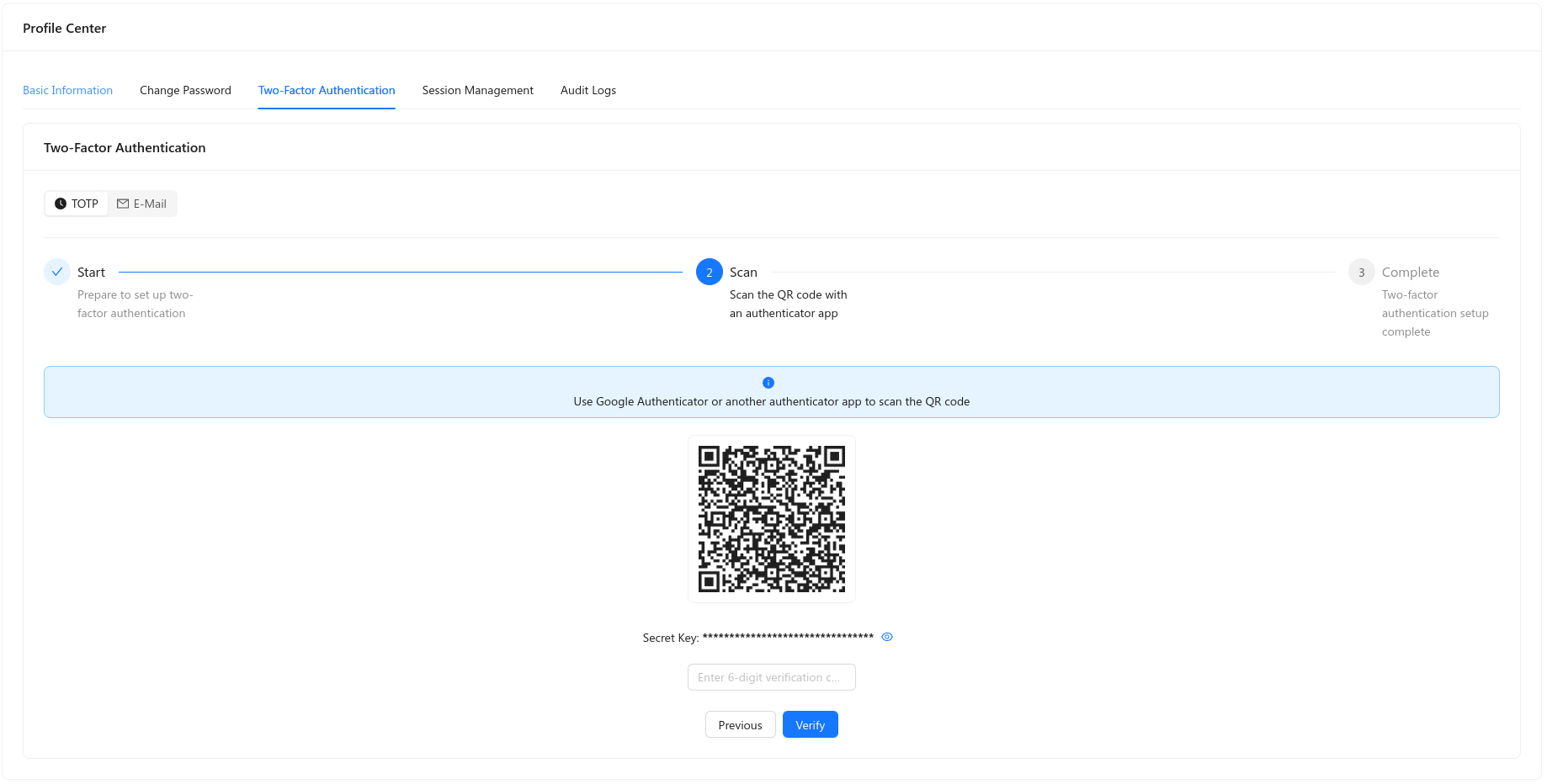Click the Complete step number 3 icon

click(x=1362, y=272)
